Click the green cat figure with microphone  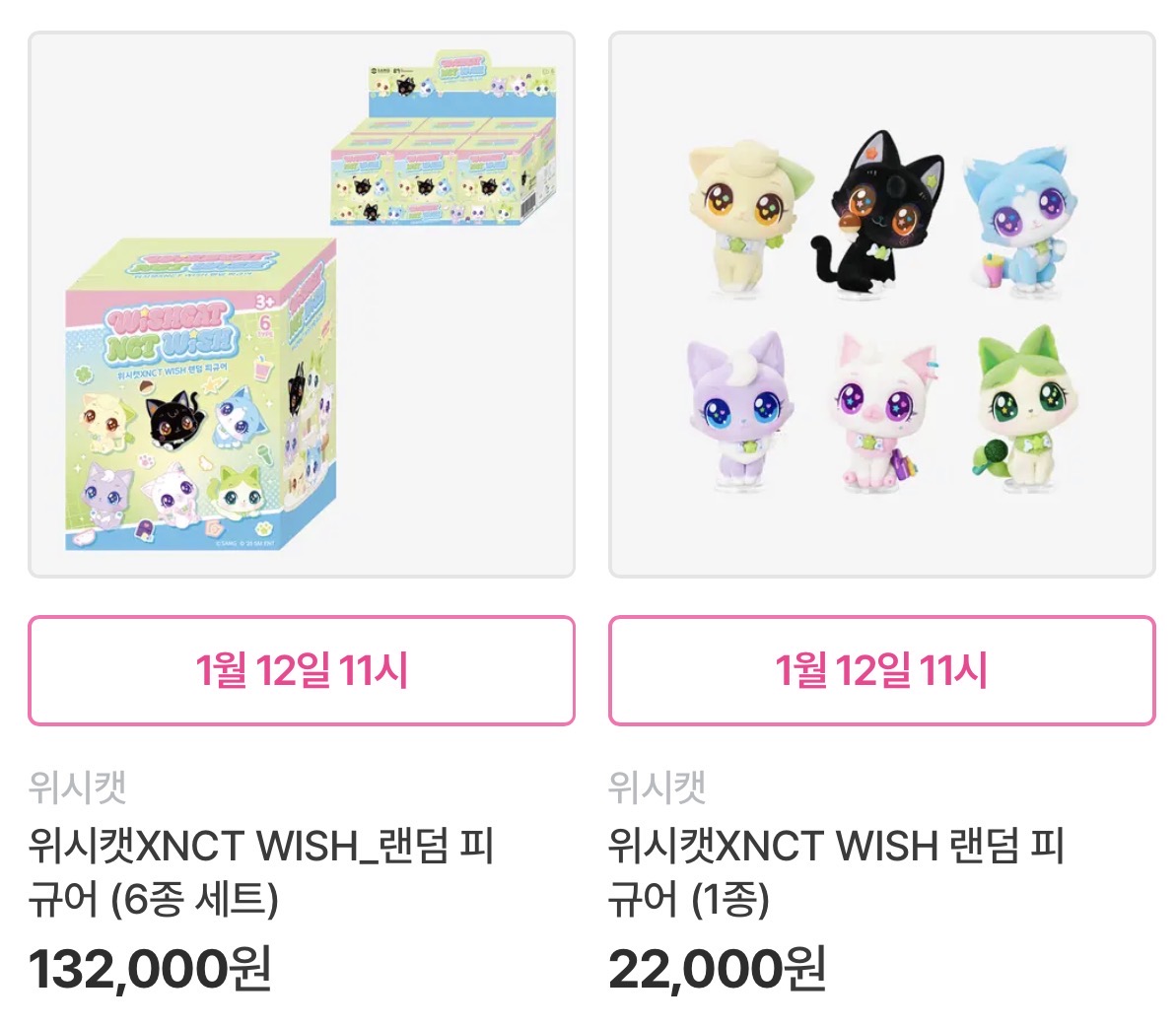(x=1025, y=408)
